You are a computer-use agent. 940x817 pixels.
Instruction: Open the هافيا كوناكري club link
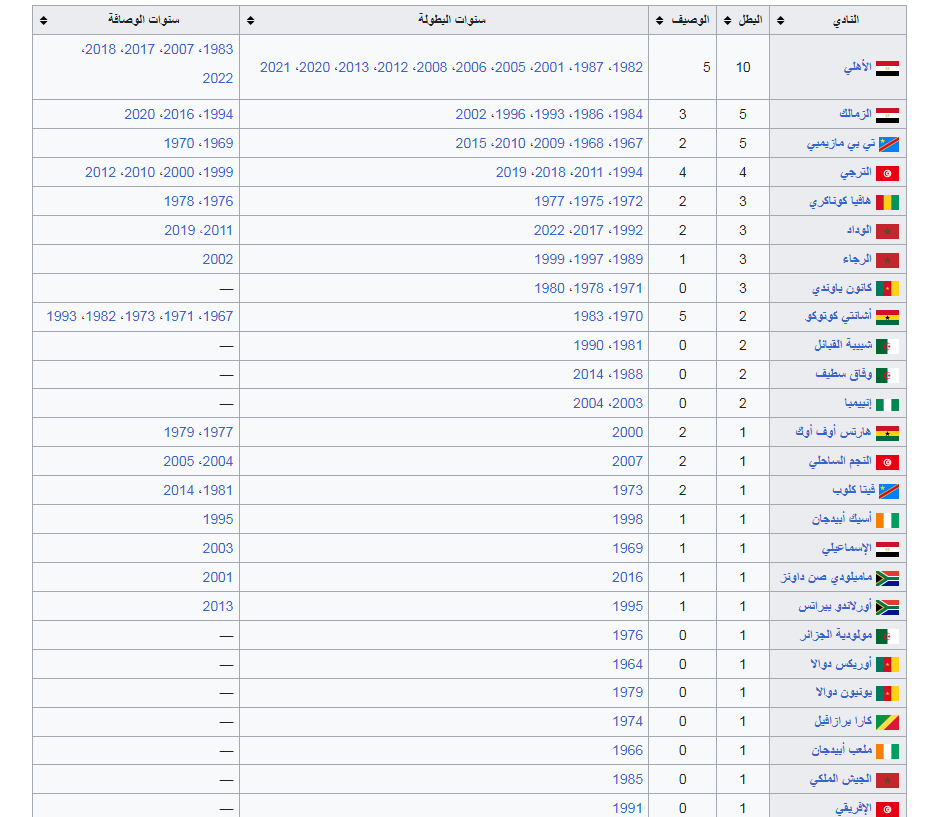click(x=840, y=201)
